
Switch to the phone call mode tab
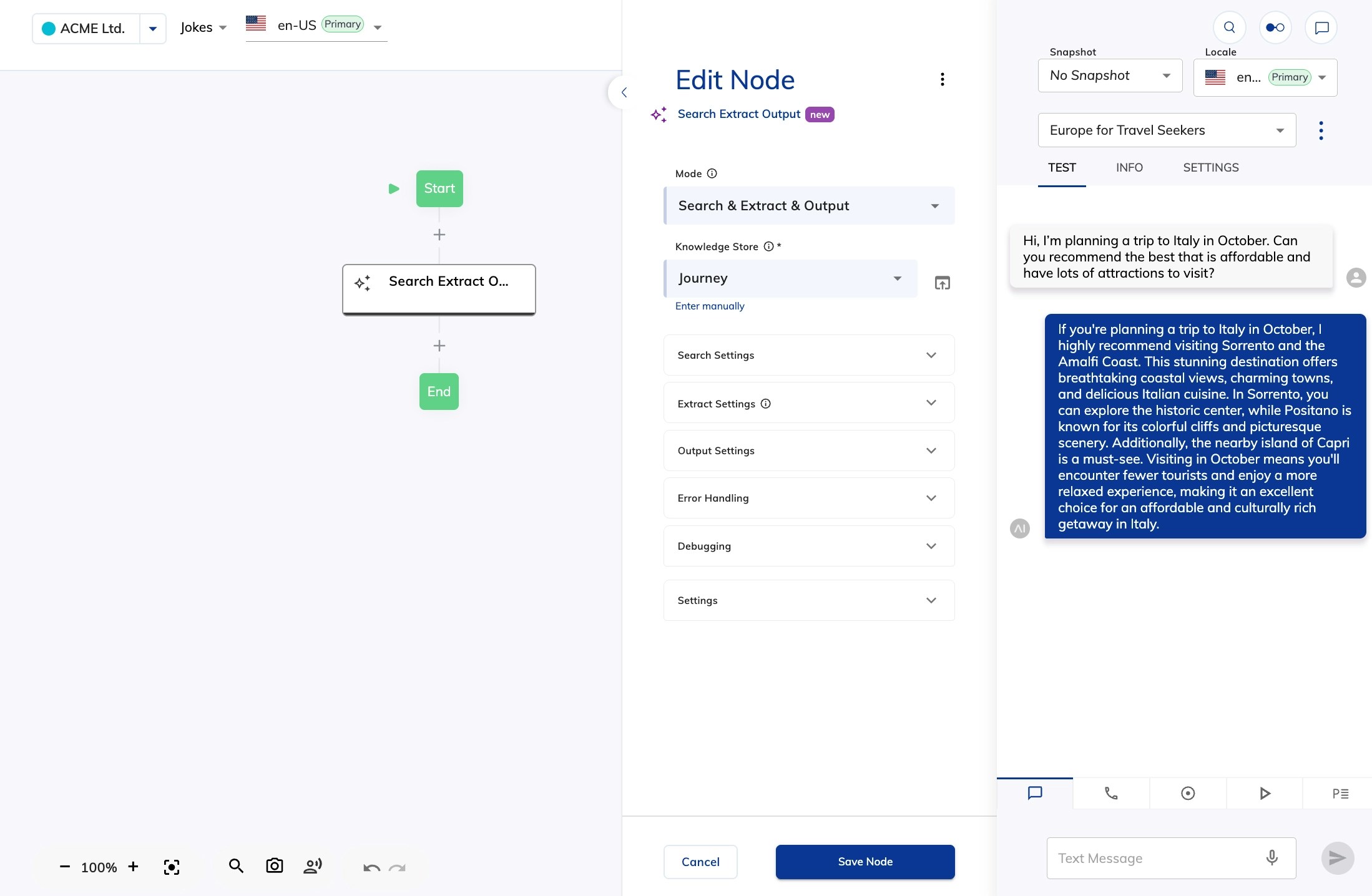point(1111,793)
